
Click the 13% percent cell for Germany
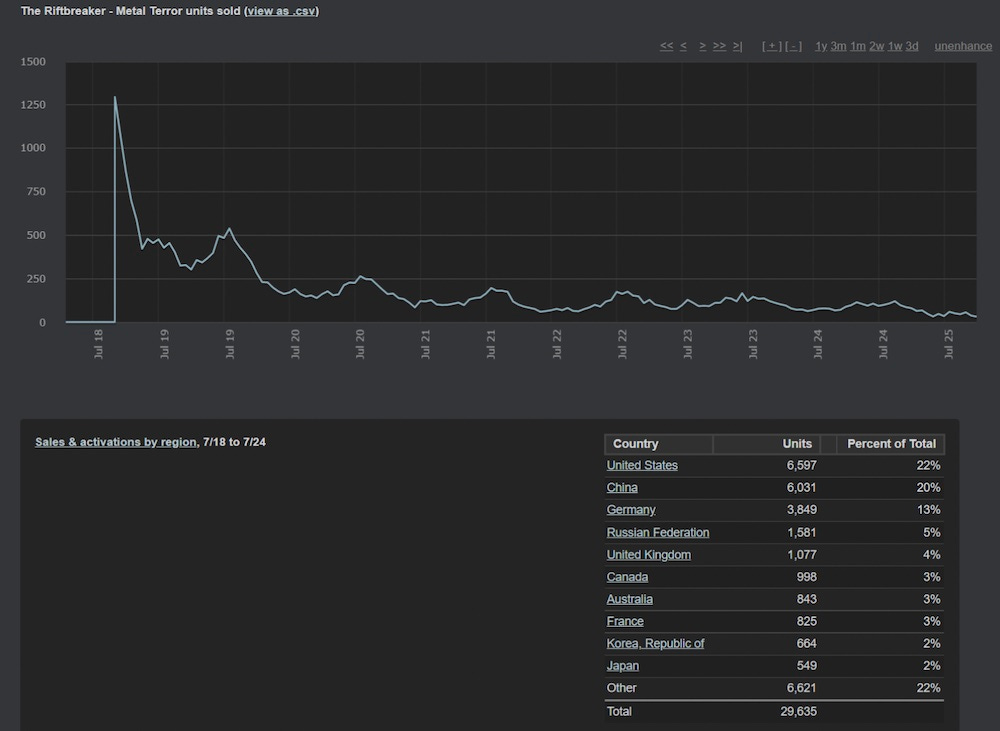929,510
